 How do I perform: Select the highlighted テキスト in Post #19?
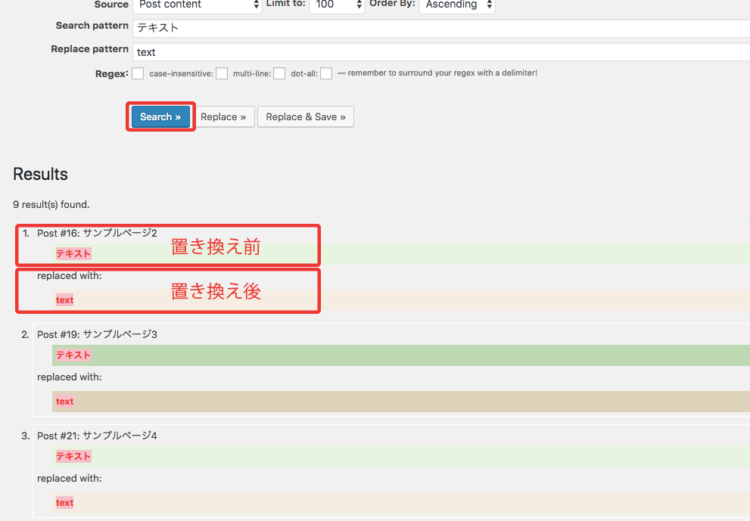pyautogui.click(x=73, y=355)
